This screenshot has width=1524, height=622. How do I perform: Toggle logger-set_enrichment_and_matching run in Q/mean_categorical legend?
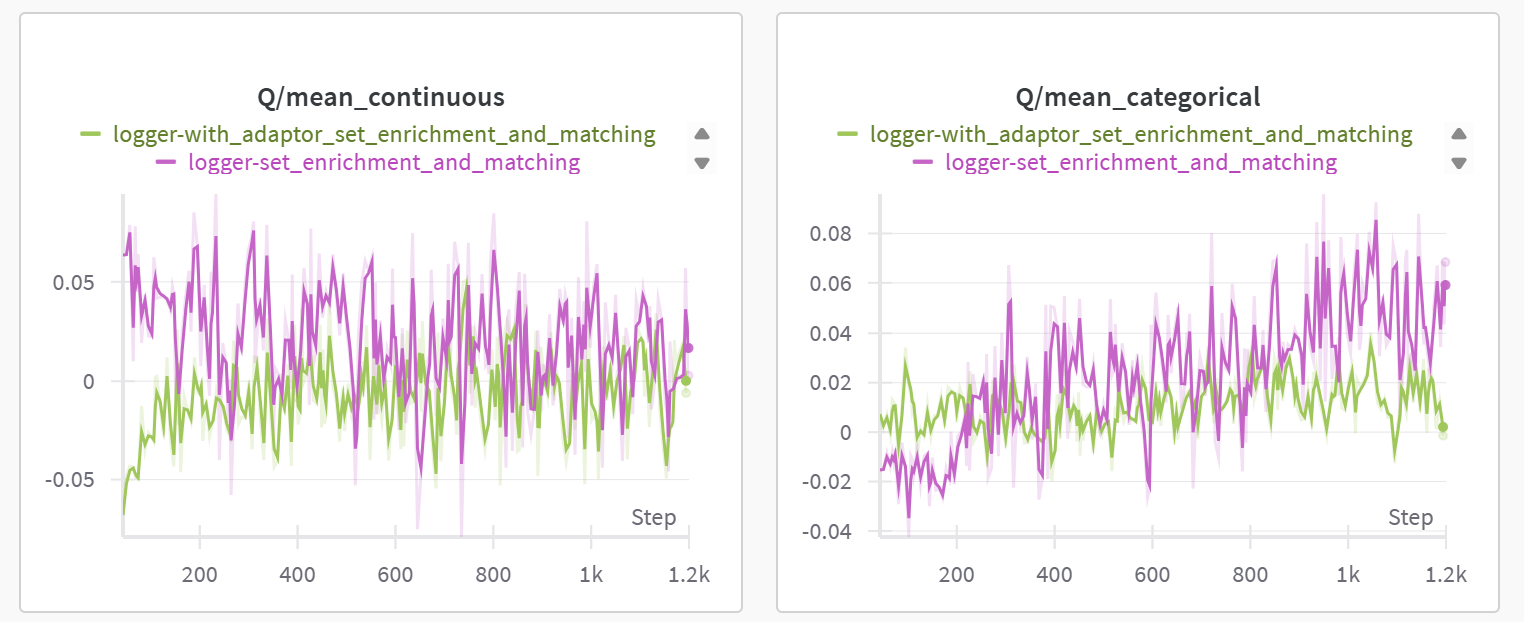pos(1141,162)
